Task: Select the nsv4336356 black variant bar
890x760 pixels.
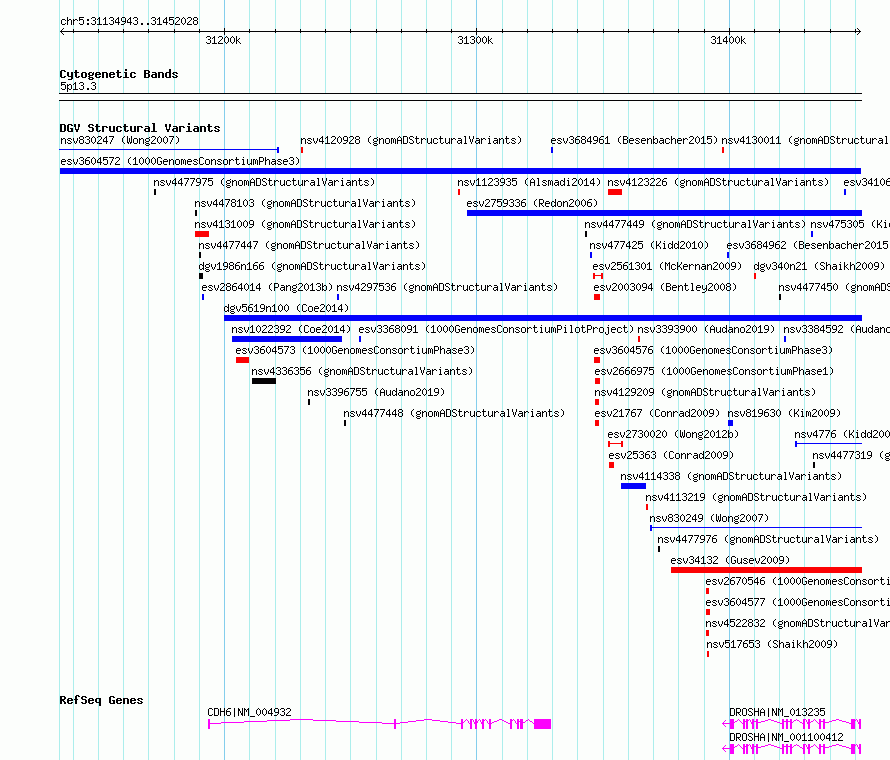Action: click(264, 381)
